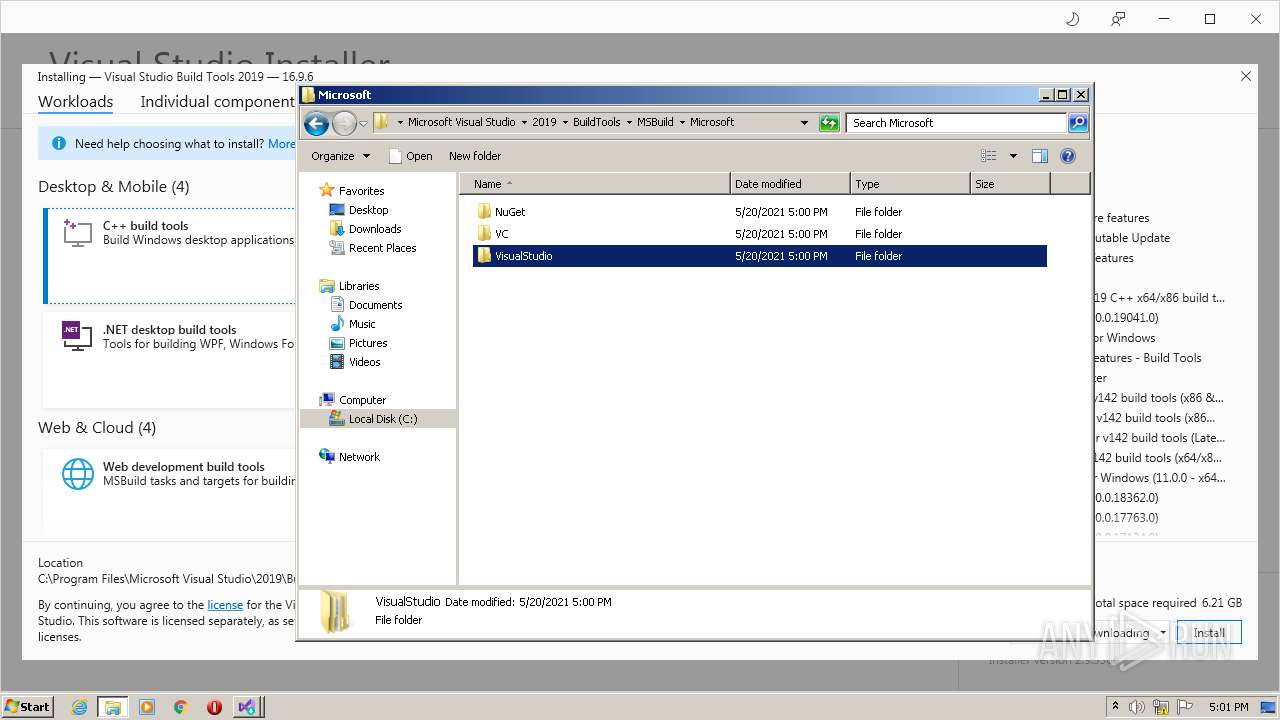The height and width of the screenshot is (720, 1280).
Task: Click the 5:01 PM taskbar clock
Action: coord(1228,706)
